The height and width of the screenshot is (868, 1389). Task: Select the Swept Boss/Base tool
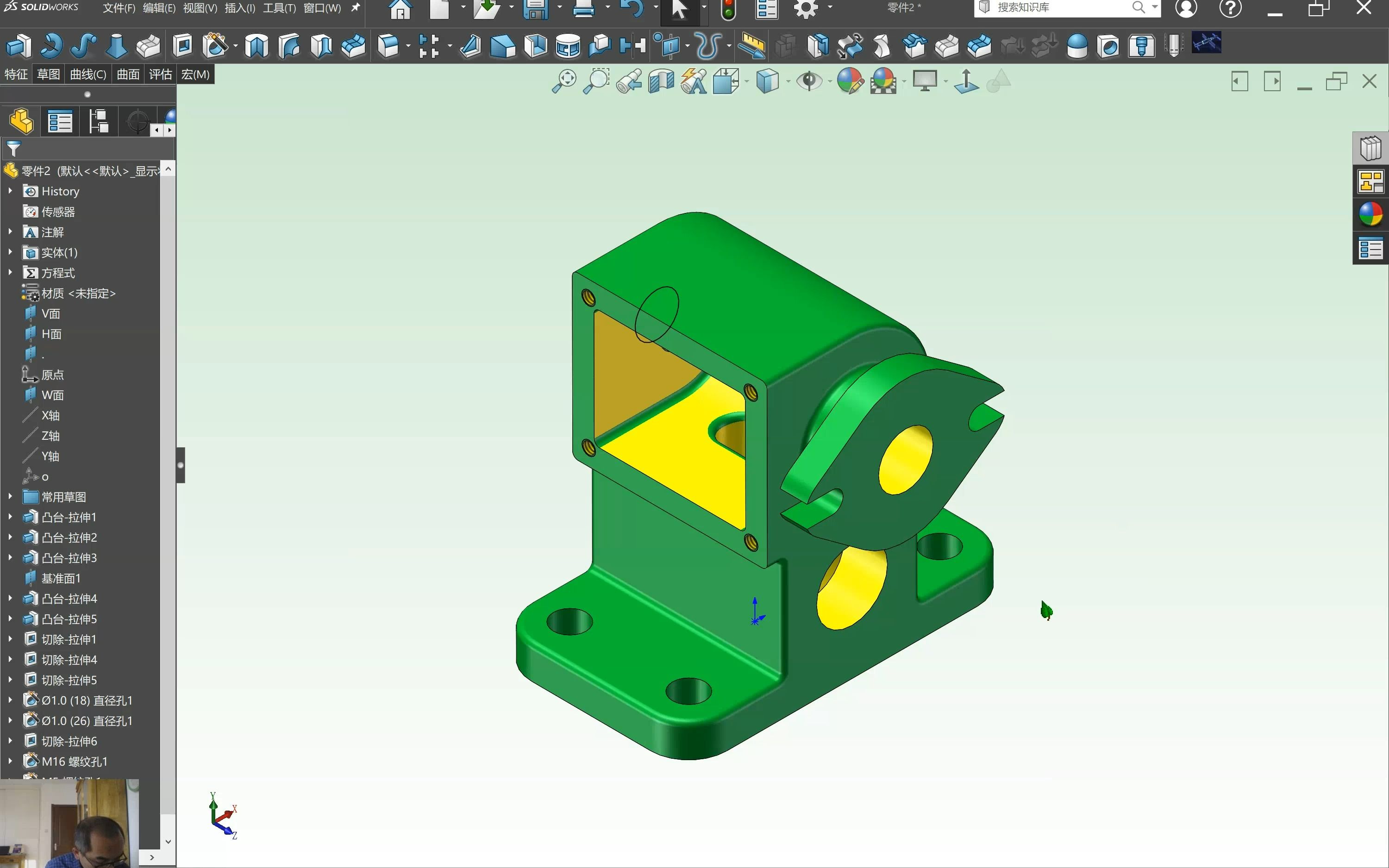[83, 46]
